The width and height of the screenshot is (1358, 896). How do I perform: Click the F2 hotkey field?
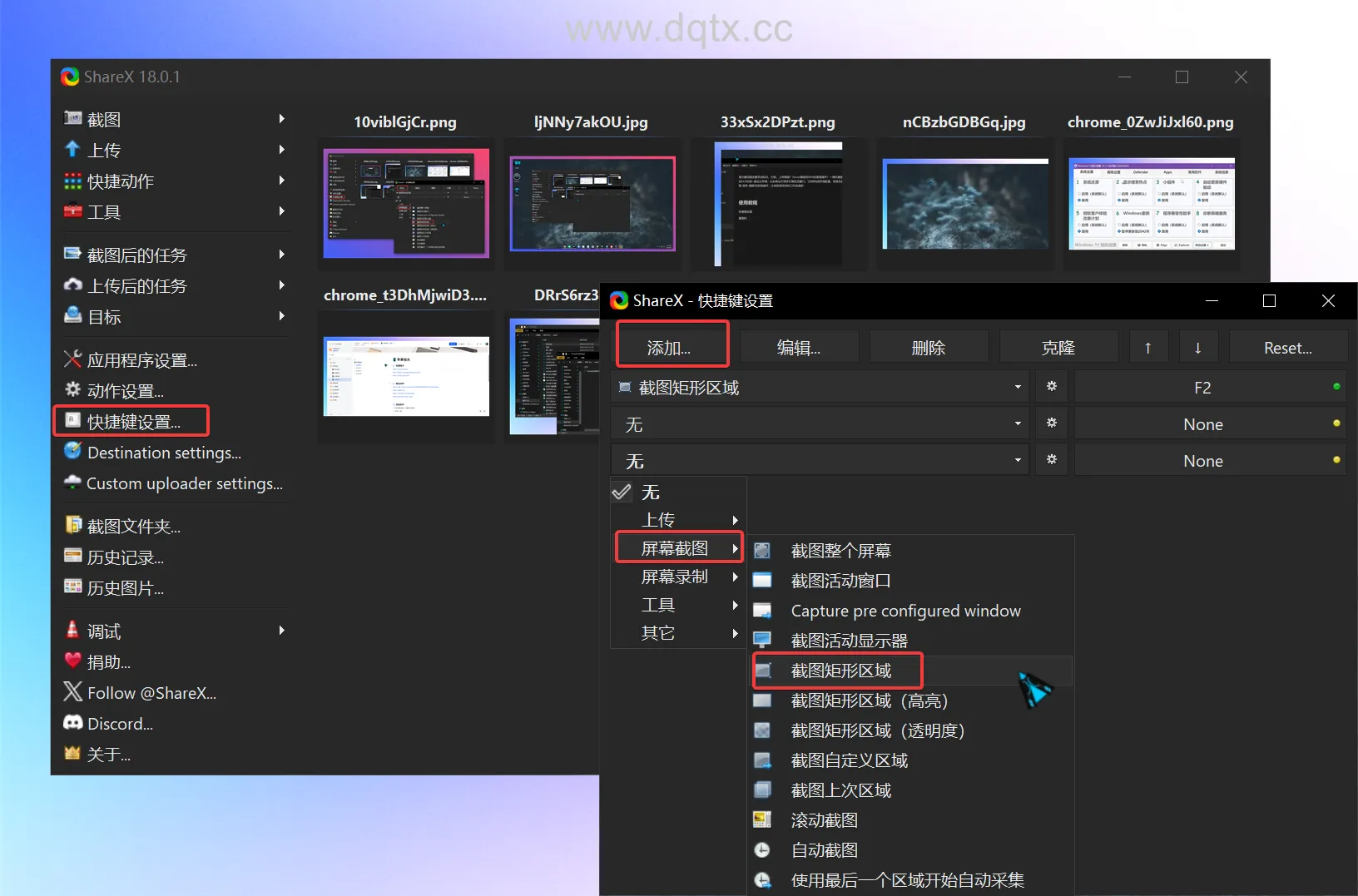click(1202, 388)
